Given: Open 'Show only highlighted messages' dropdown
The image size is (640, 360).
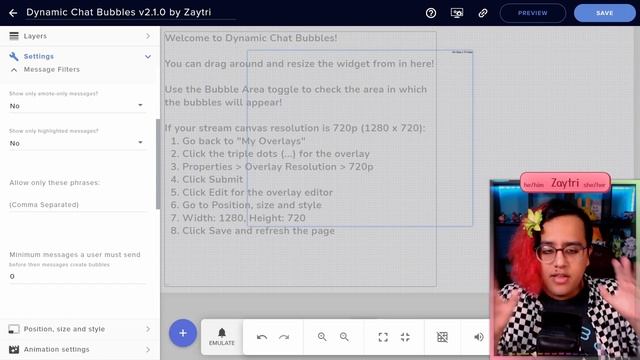Looking at the screenshot, I should coord(77,143).
